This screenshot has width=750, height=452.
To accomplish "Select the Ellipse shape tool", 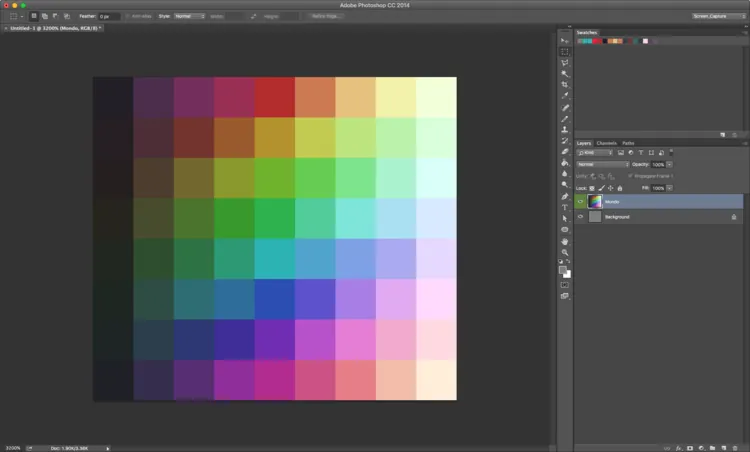I will [565, 230].
